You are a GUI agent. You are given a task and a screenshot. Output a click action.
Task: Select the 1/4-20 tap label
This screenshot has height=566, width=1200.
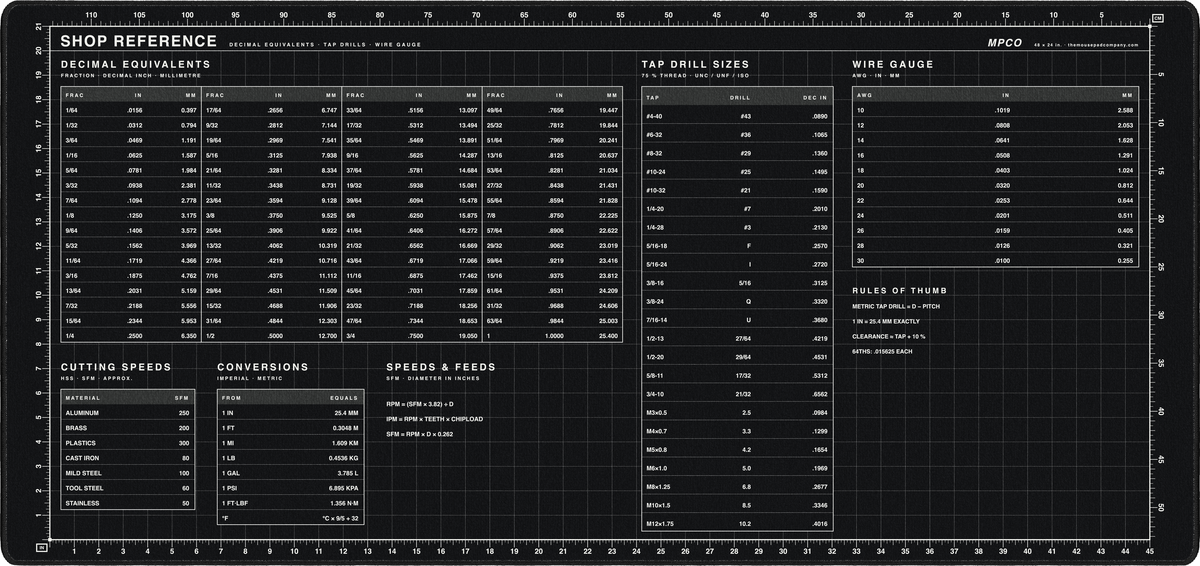(657, 208)
